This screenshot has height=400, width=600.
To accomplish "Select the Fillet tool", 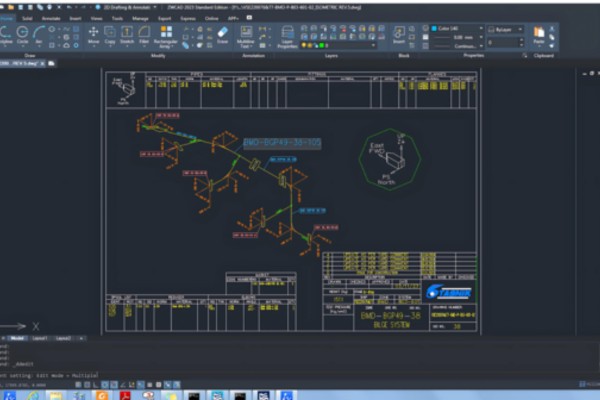I will click(x=144, y=35).
